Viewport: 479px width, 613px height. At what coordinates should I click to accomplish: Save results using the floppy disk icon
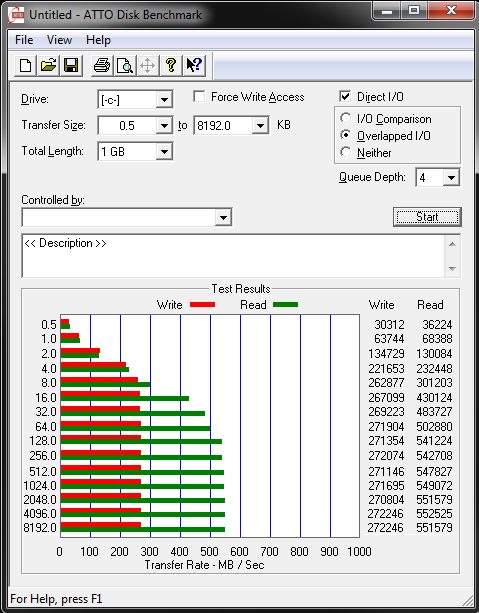click(71, 65)
